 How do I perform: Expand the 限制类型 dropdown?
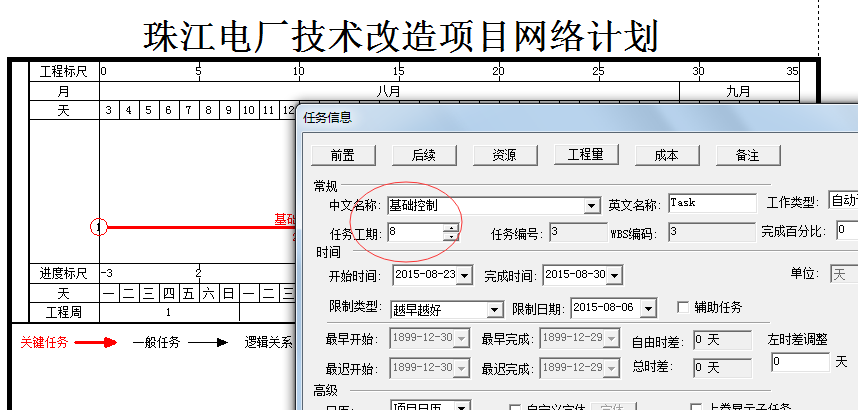494,309
